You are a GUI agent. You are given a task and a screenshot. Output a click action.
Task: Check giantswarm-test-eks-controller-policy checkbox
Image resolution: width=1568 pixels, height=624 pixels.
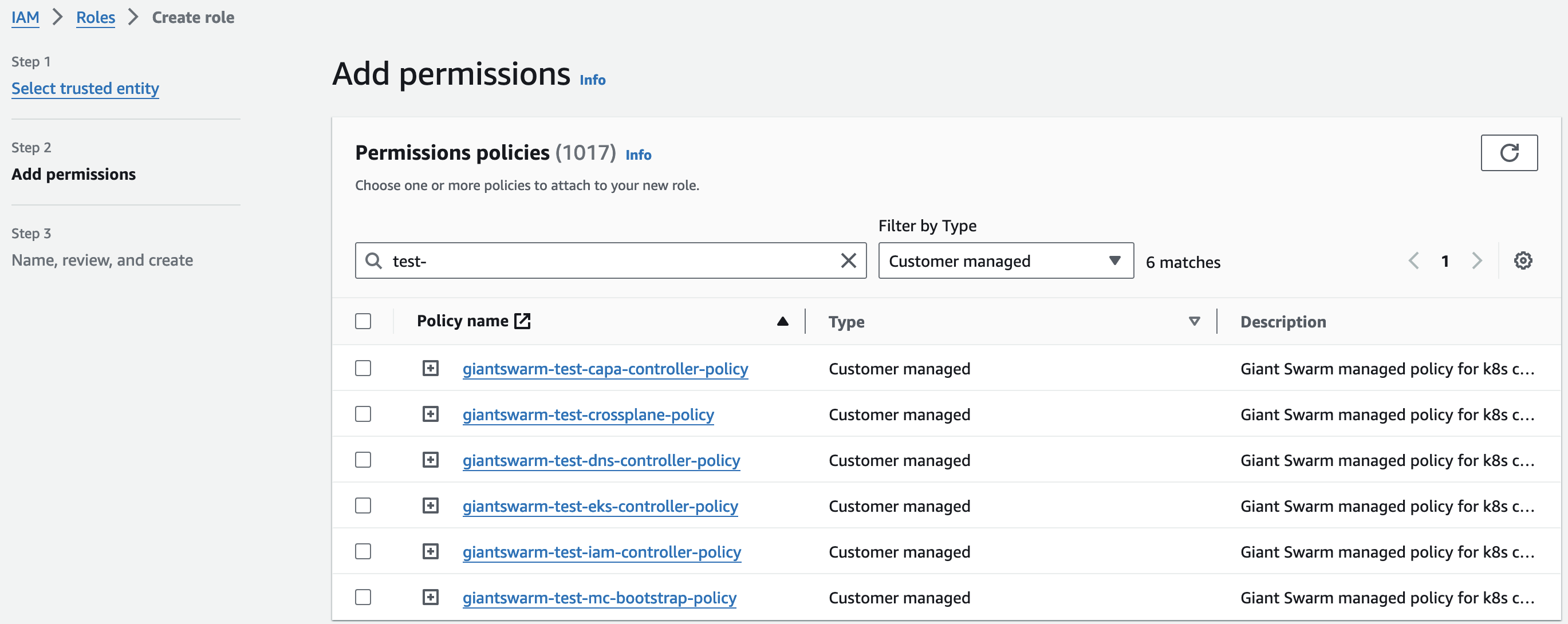pyautogui.click(x=363, y=506)
